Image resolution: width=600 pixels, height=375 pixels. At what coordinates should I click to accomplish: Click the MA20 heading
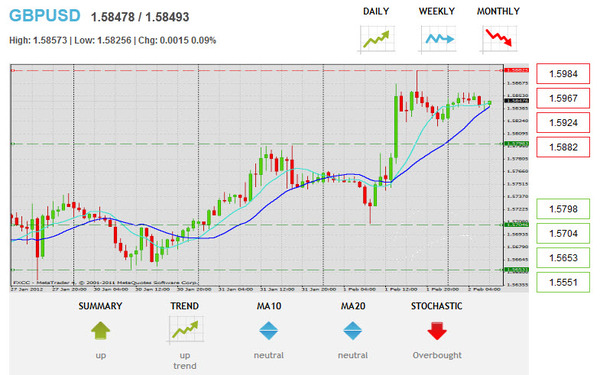click(353, 306)
